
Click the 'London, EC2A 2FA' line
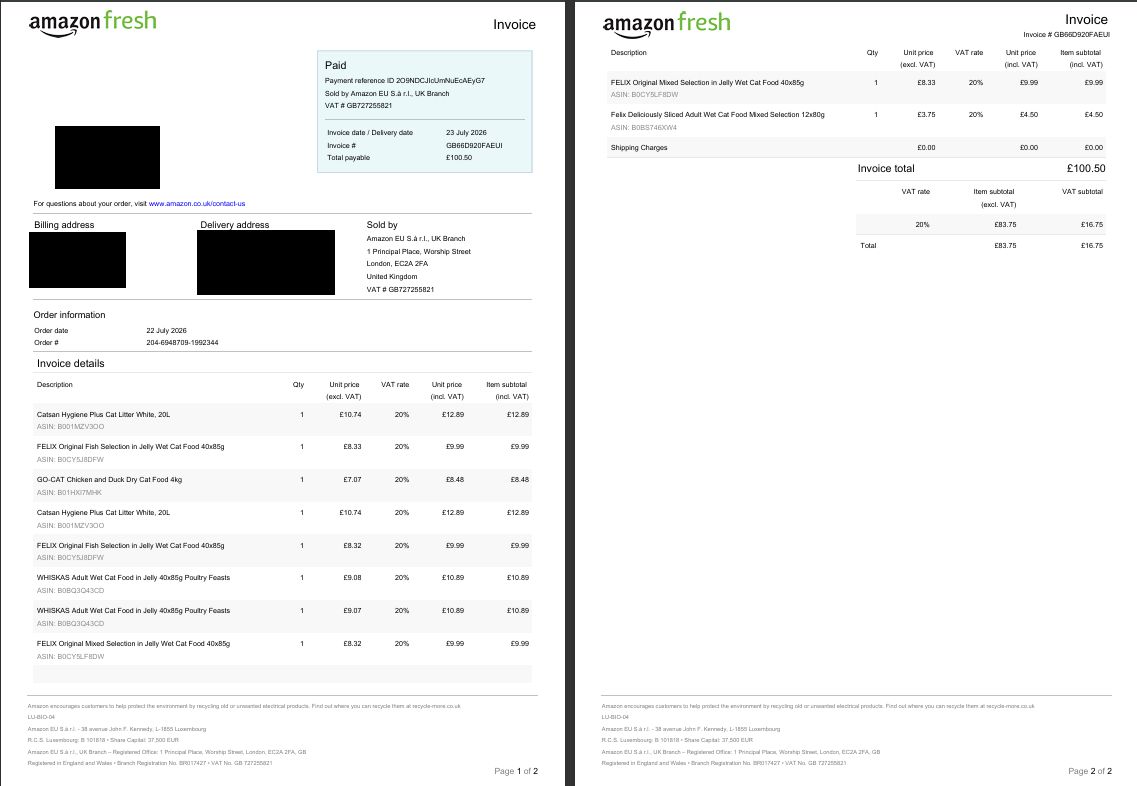pos(397,264)
